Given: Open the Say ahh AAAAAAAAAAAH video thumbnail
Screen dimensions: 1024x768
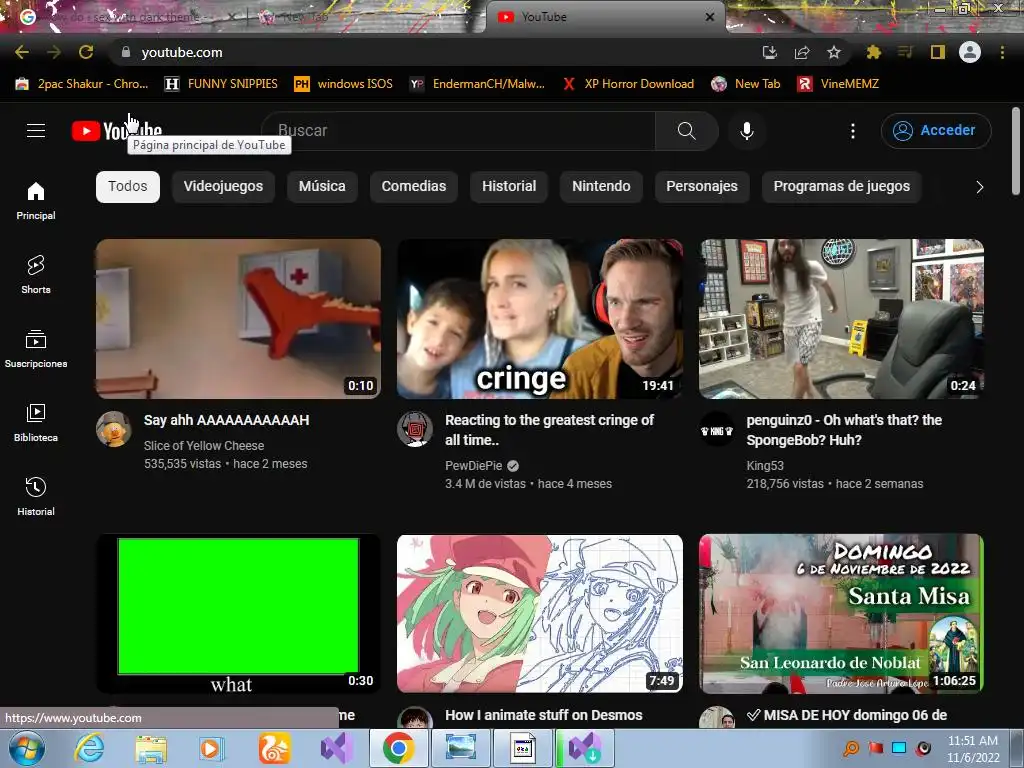Looking at the screenshot, I should (238, 319).
